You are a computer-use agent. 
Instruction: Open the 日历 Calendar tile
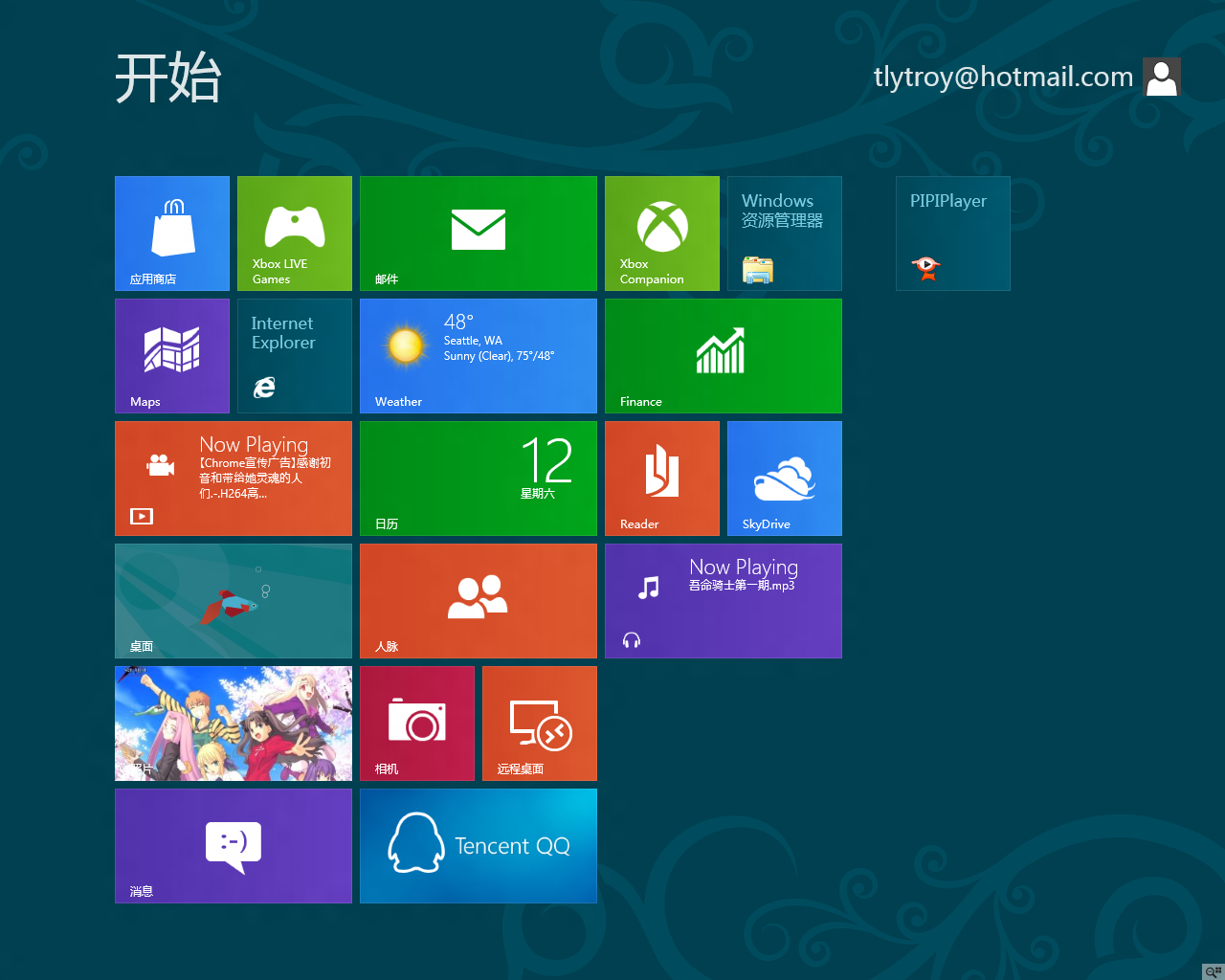point(479,479)
